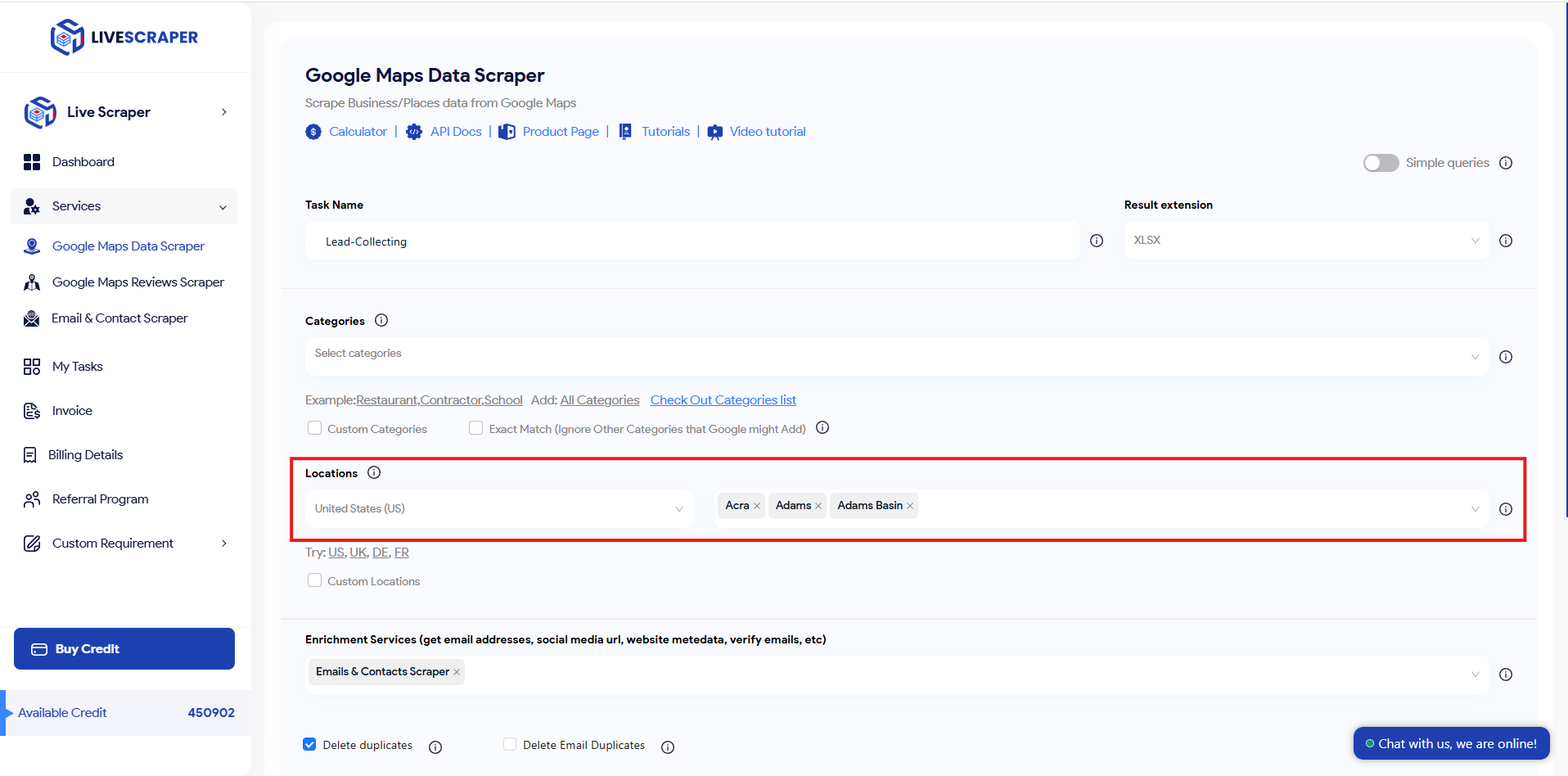Click the info icon right of Enrichment Services field
This screenshot has height=776, width=1568.
tap(1506, 674)
